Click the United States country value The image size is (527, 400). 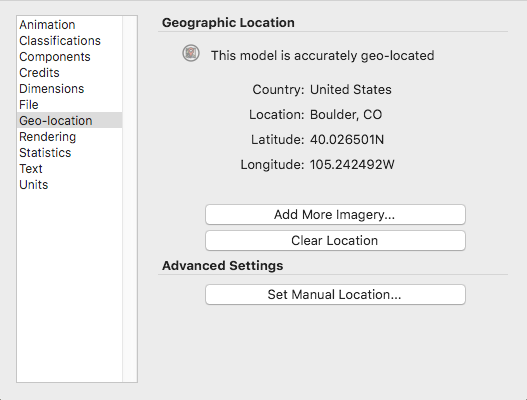[x=351, y=89]
